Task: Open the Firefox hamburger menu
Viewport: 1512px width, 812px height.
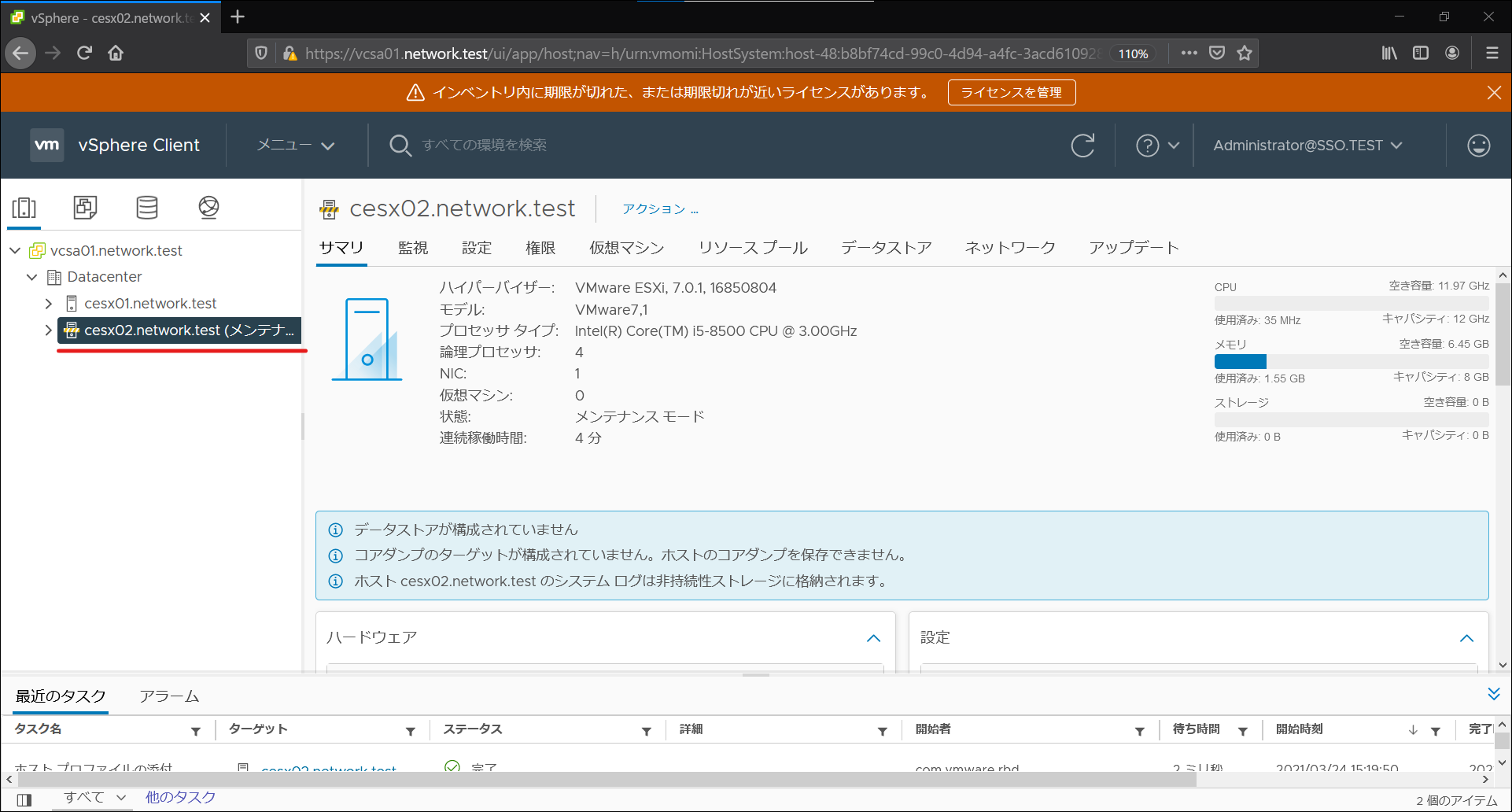Action: pos(1492,53)
